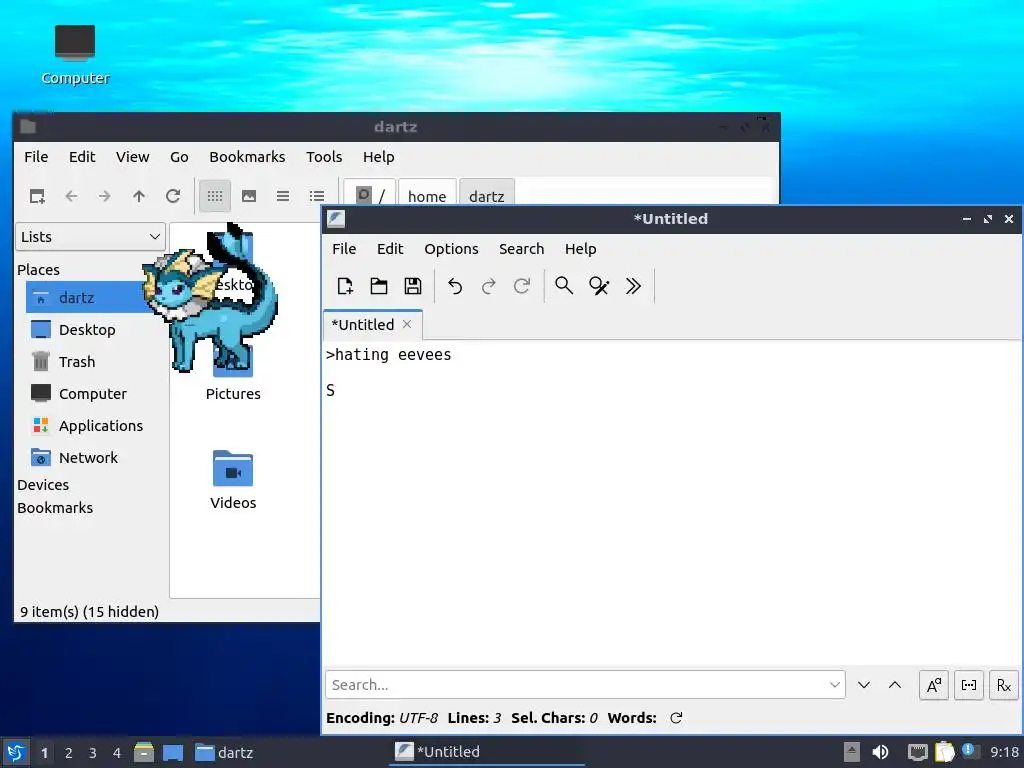Open the editor's Help menu
Viewport: 1024px width, 768px height.
pyautogui.click(x=581, y=249)
